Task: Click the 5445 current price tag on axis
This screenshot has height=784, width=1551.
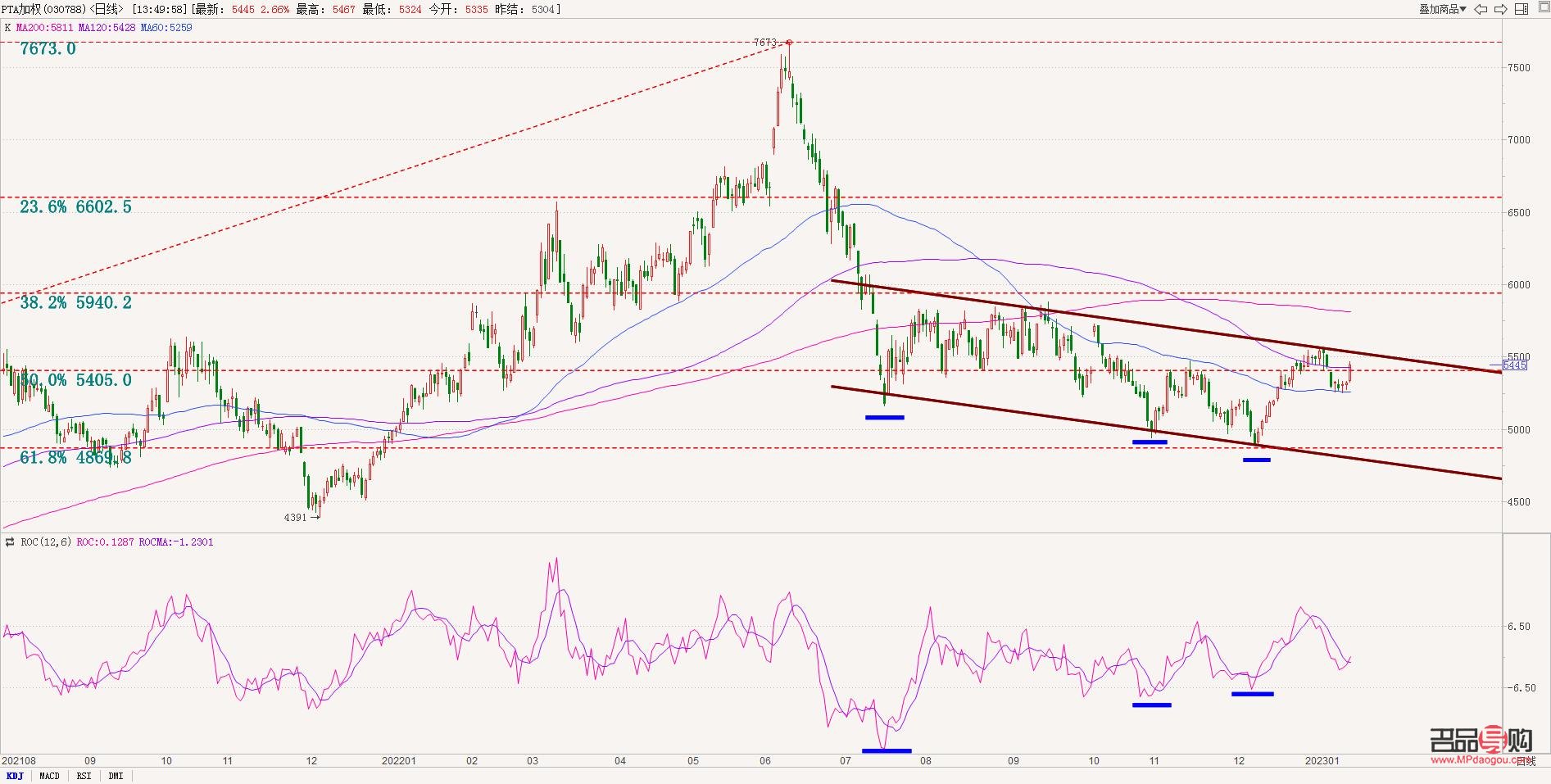Action: pyautogui.click(x=1514, y=365)
